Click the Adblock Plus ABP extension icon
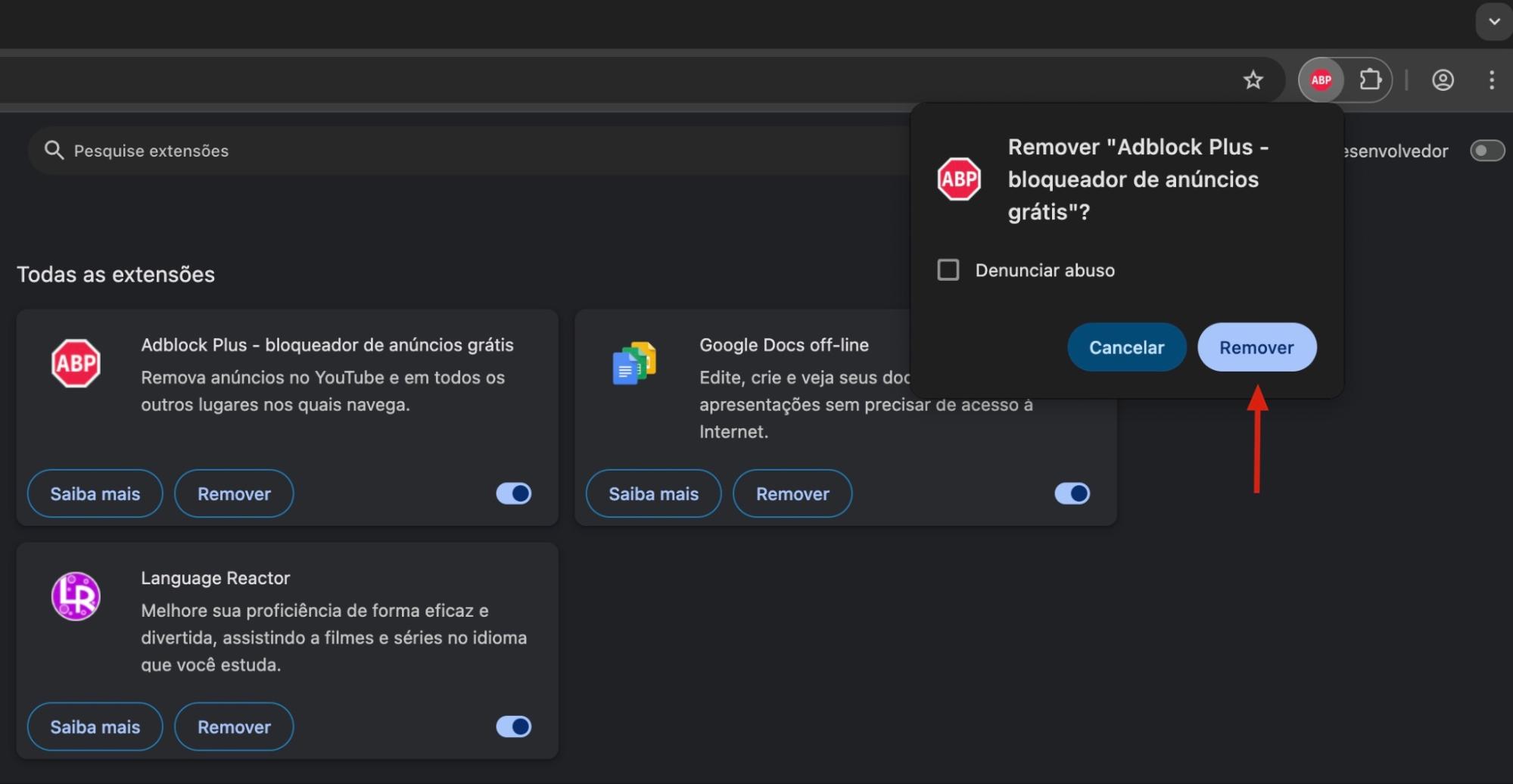 (x=76, y=363)
